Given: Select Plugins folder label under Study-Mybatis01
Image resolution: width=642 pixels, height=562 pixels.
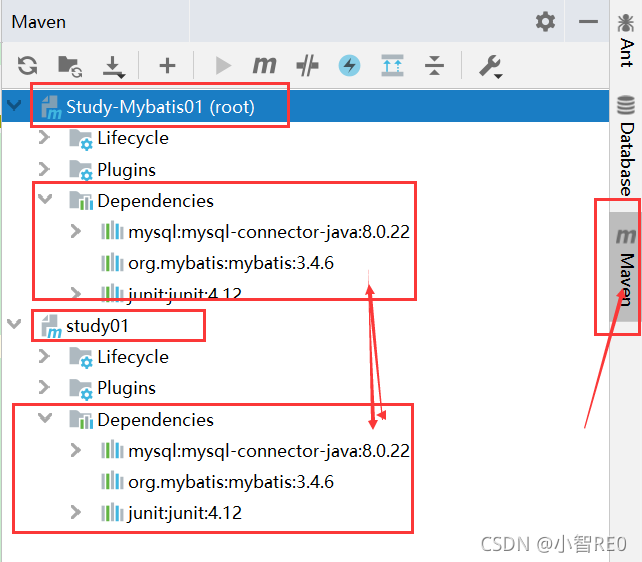Looking at the screenshot, I should click(x=127, y=170).
